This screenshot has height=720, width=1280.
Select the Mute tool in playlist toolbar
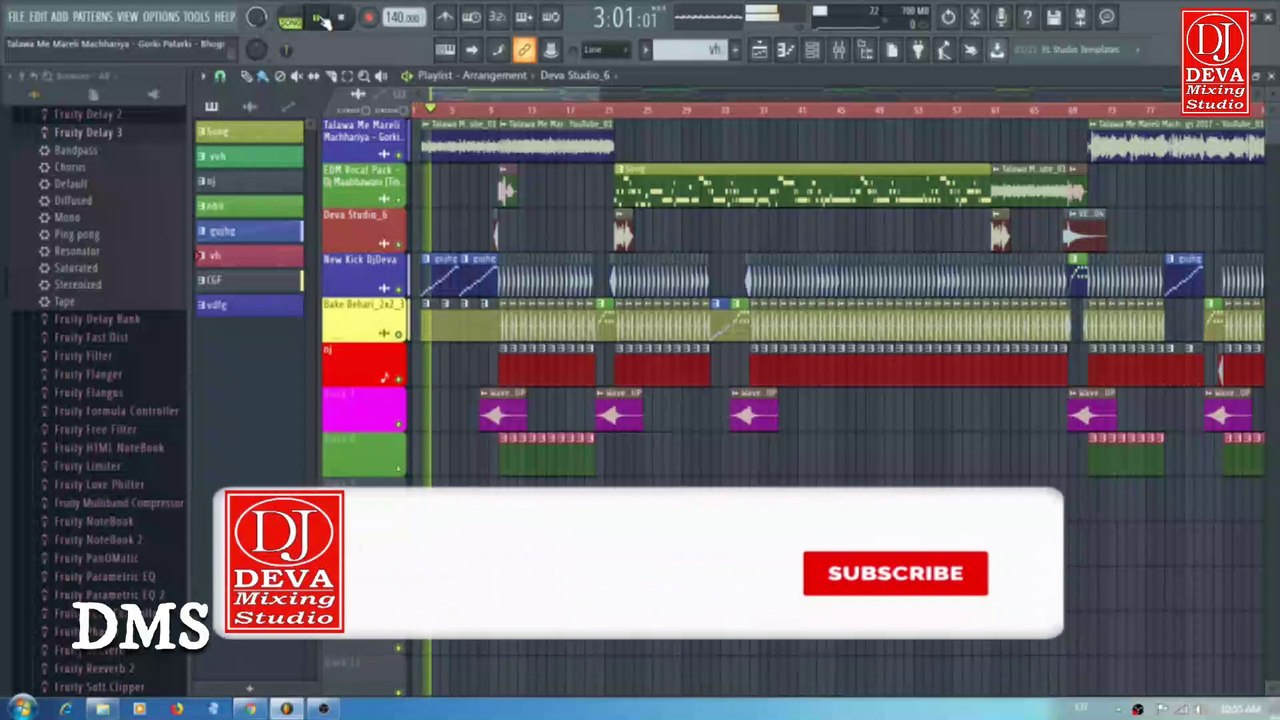[296, 76]
